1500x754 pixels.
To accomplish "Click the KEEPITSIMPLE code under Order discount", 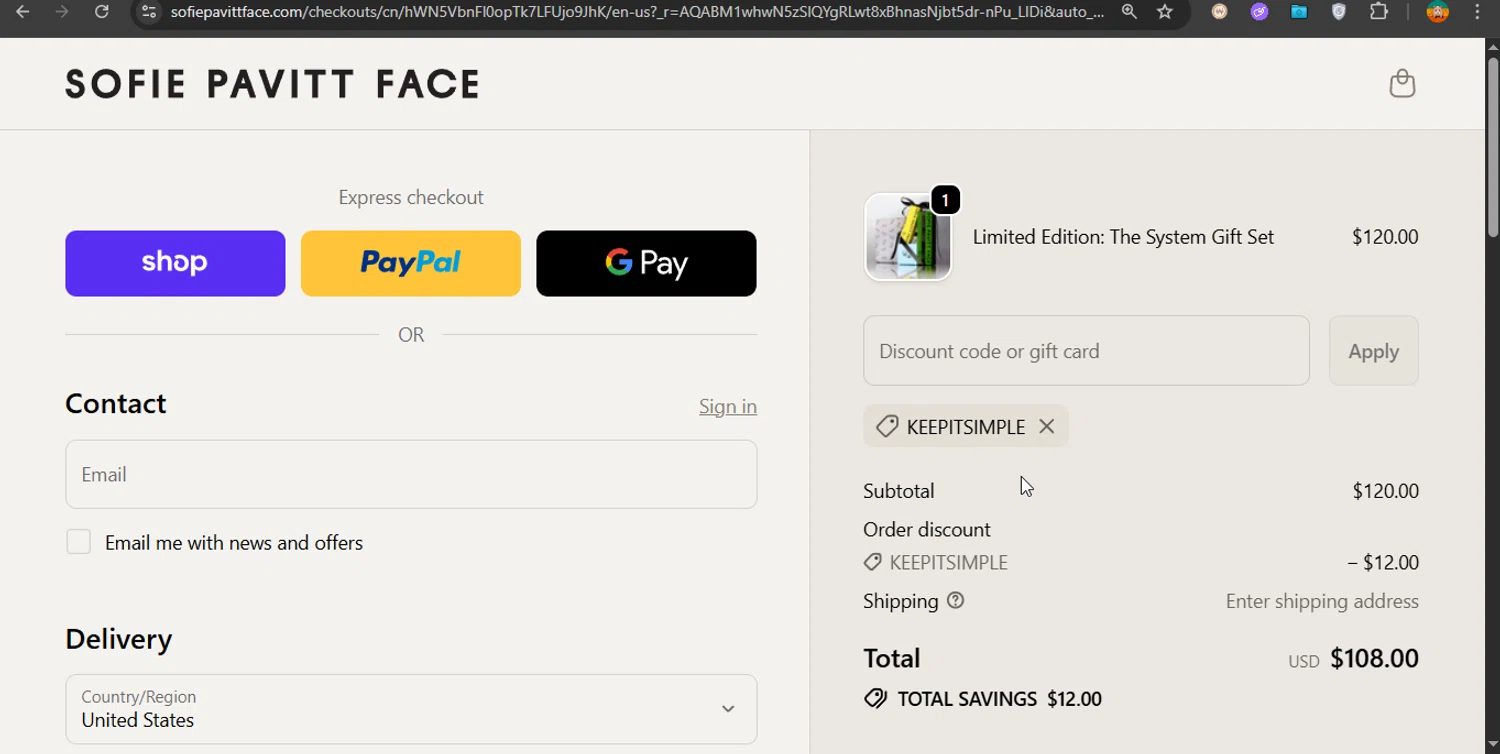I will 948,562.
